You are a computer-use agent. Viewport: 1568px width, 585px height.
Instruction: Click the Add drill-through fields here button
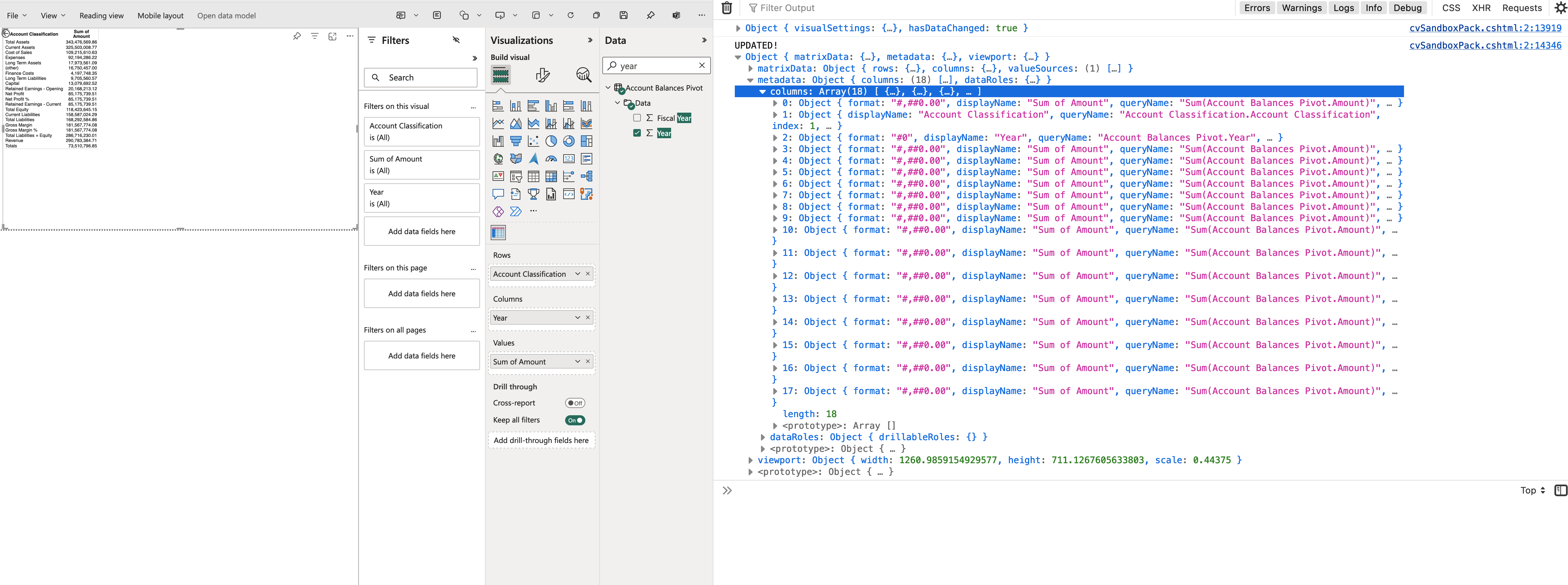pyautogui.click(x=542, y=440)
